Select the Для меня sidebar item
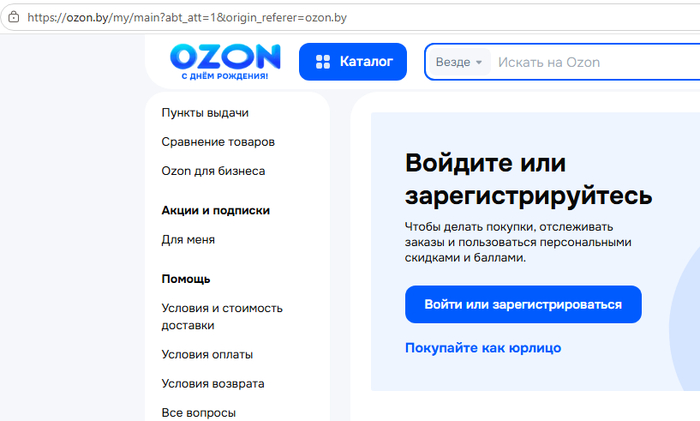This screenshot has width=700, height=421. click(x=188, y=240)
